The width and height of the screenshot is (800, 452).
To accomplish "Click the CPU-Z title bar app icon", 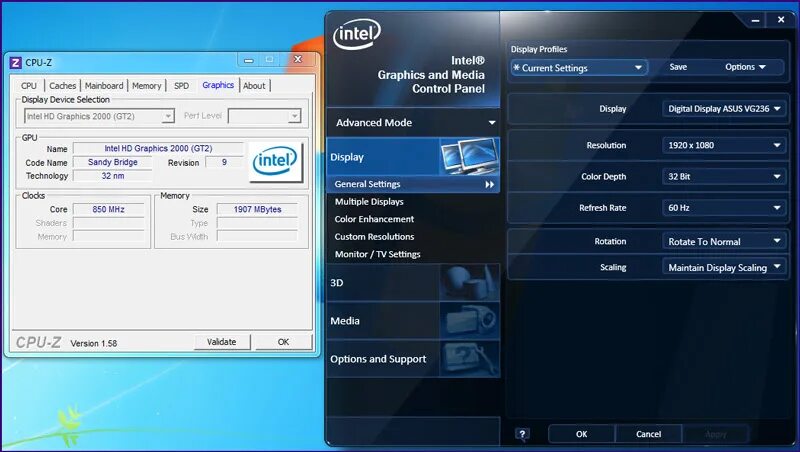I will click(16, 63).
